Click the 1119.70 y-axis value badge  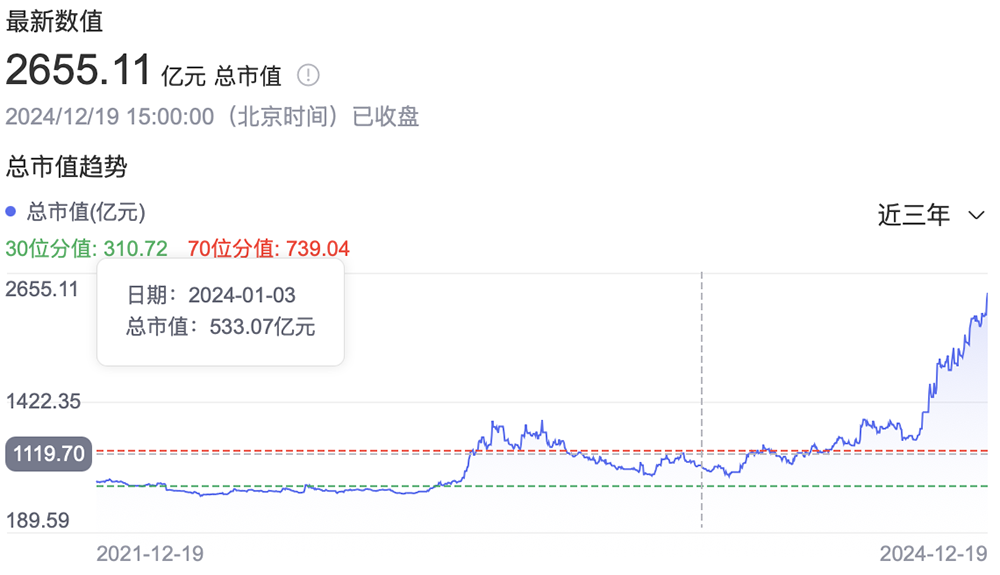pyautogui.click(x=47, y=454)
